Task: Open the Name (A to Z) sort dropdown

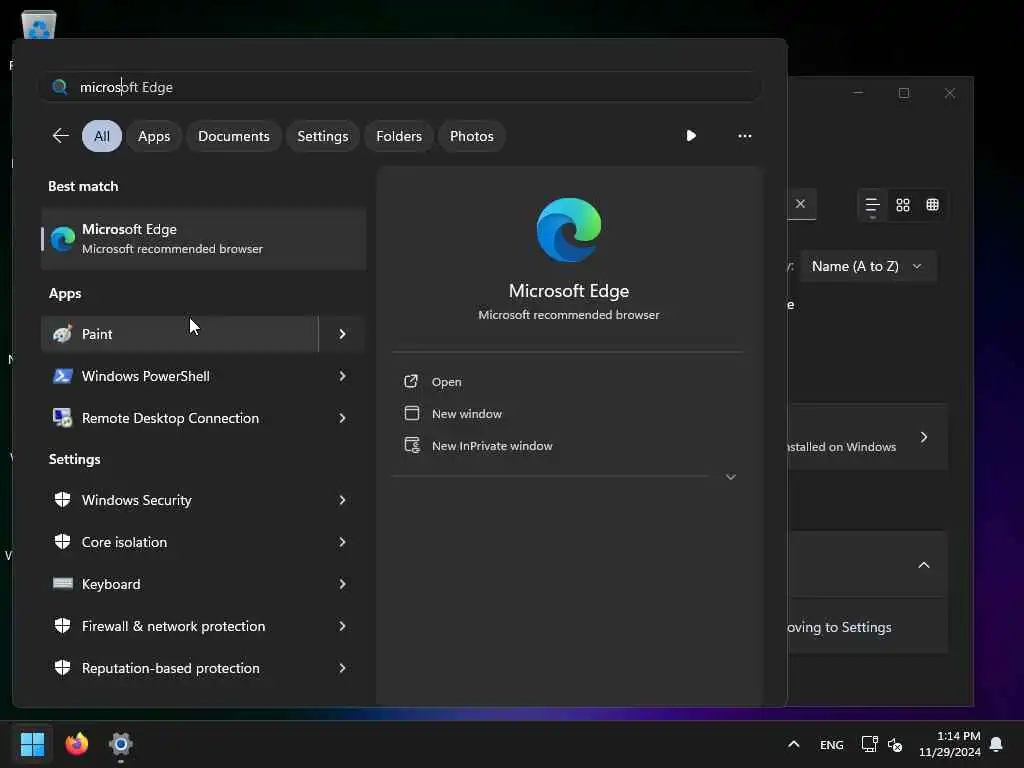Action: click(867, 266)
